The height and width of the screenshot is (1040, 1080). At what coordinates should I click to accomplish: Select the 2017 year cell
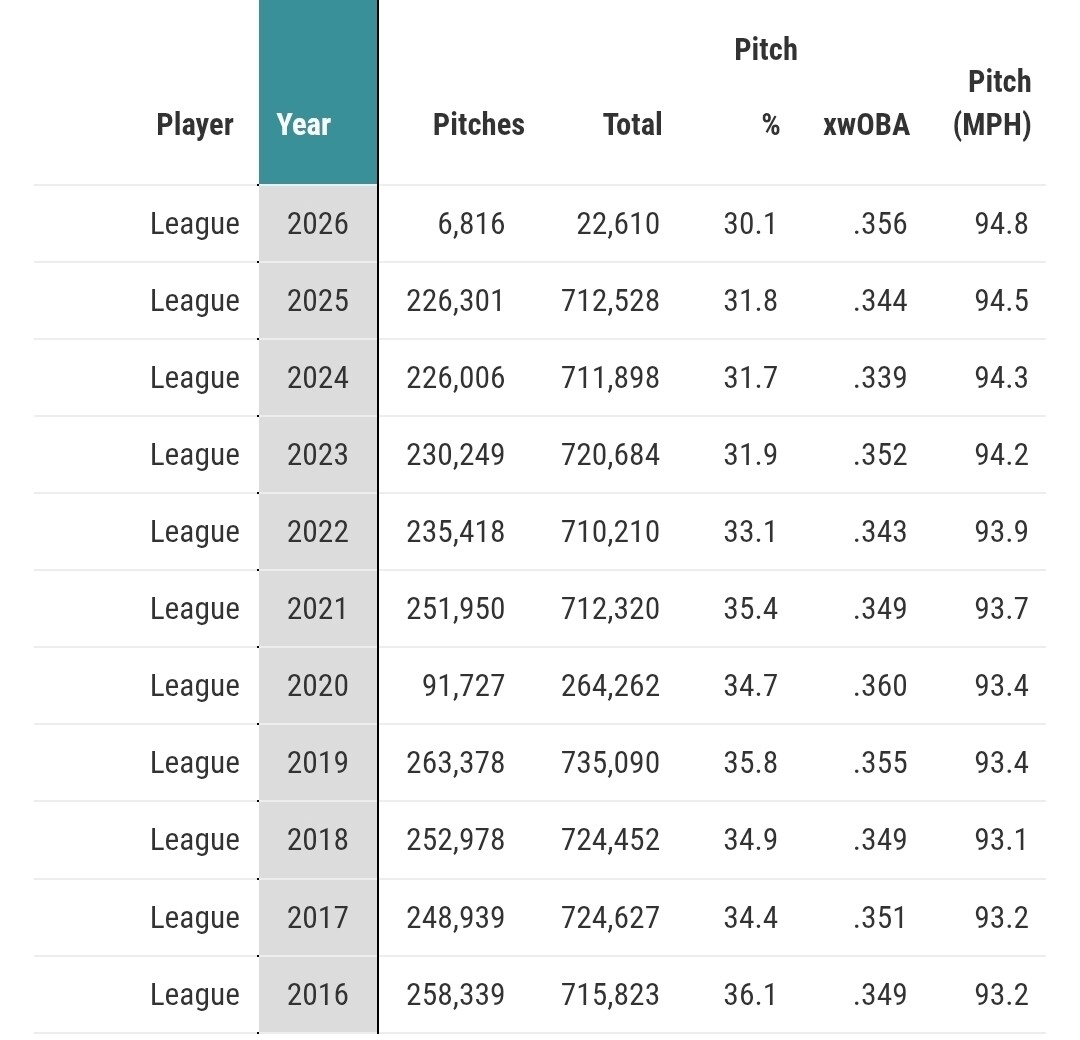pos(317,917)
